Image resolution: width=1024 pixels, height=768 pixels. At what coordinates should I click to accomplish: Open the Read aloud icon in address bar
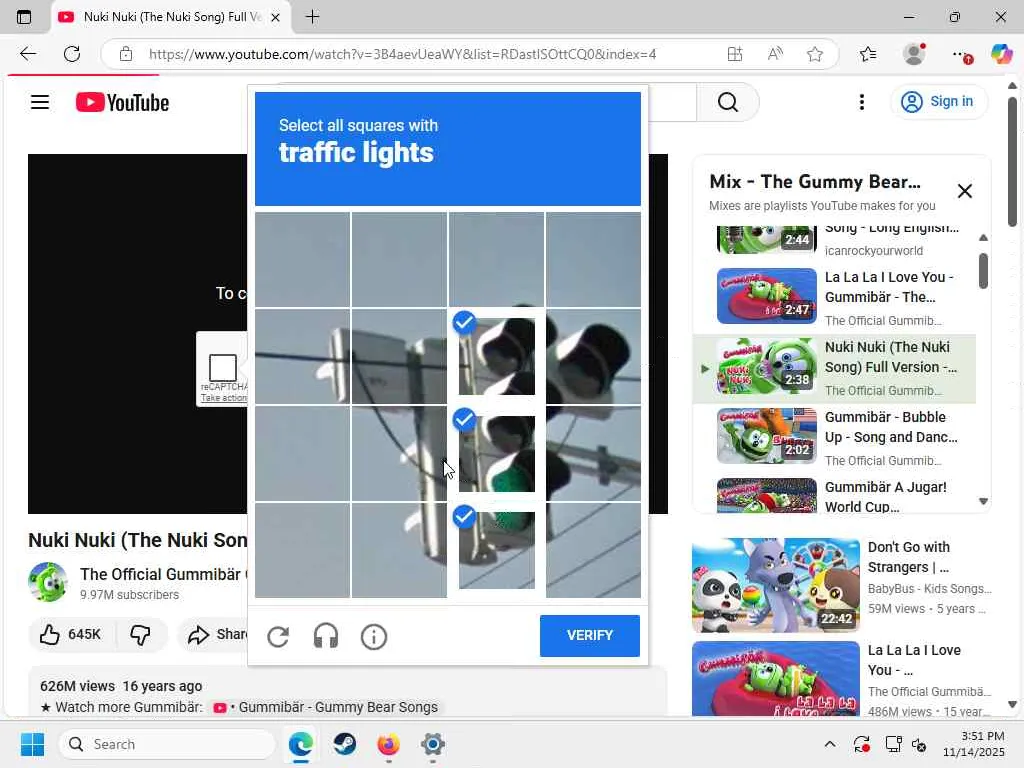(x=775, y=54)
